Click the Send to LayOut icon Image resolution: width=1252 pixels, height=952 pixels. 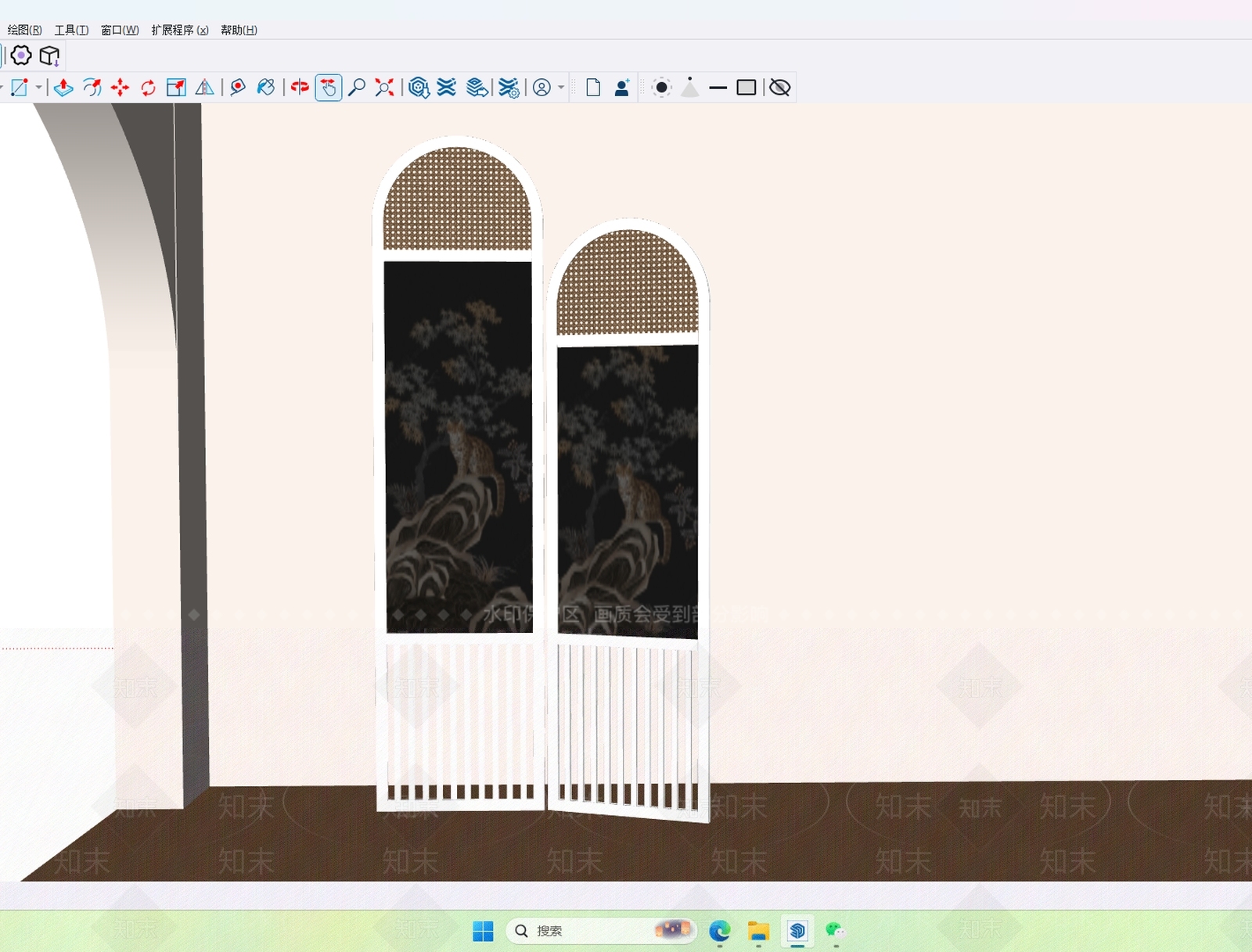[x=477, y=88]
